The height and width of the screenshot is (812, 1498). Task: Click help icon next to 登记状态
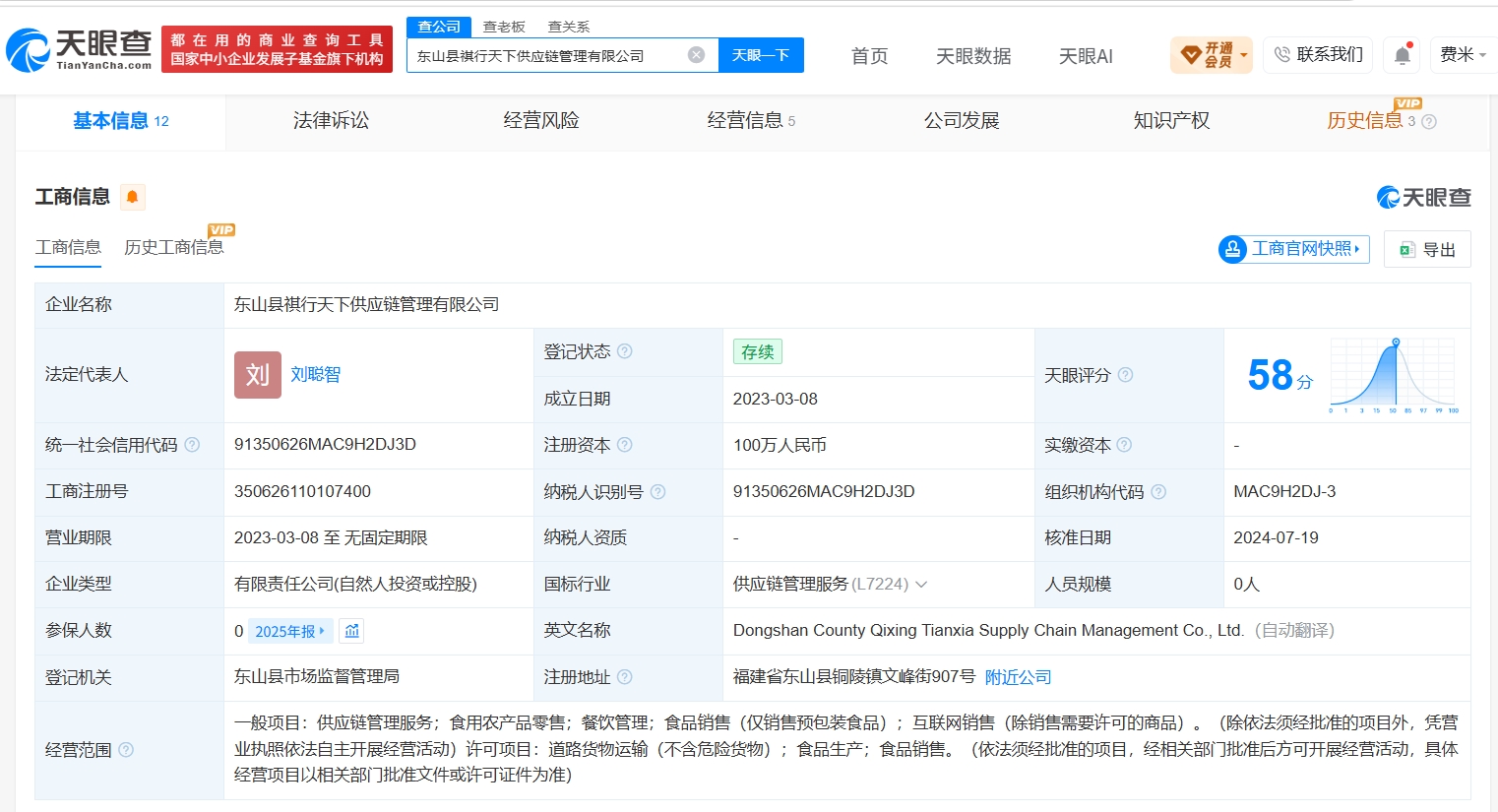pyautogui.click(x=625, y=351)
